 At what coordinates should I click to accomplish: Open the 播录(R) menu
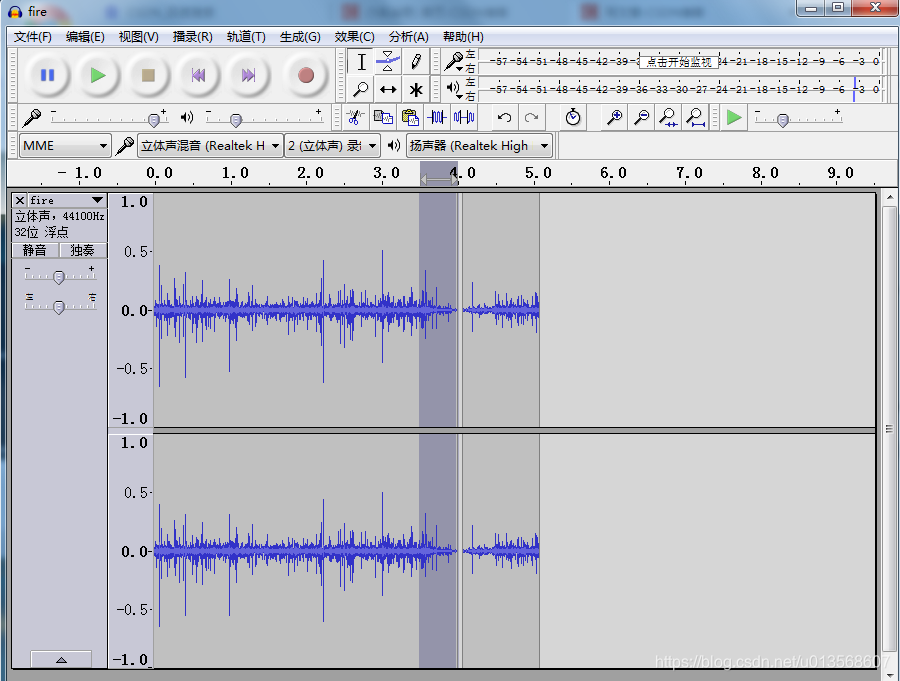(192, 37)
